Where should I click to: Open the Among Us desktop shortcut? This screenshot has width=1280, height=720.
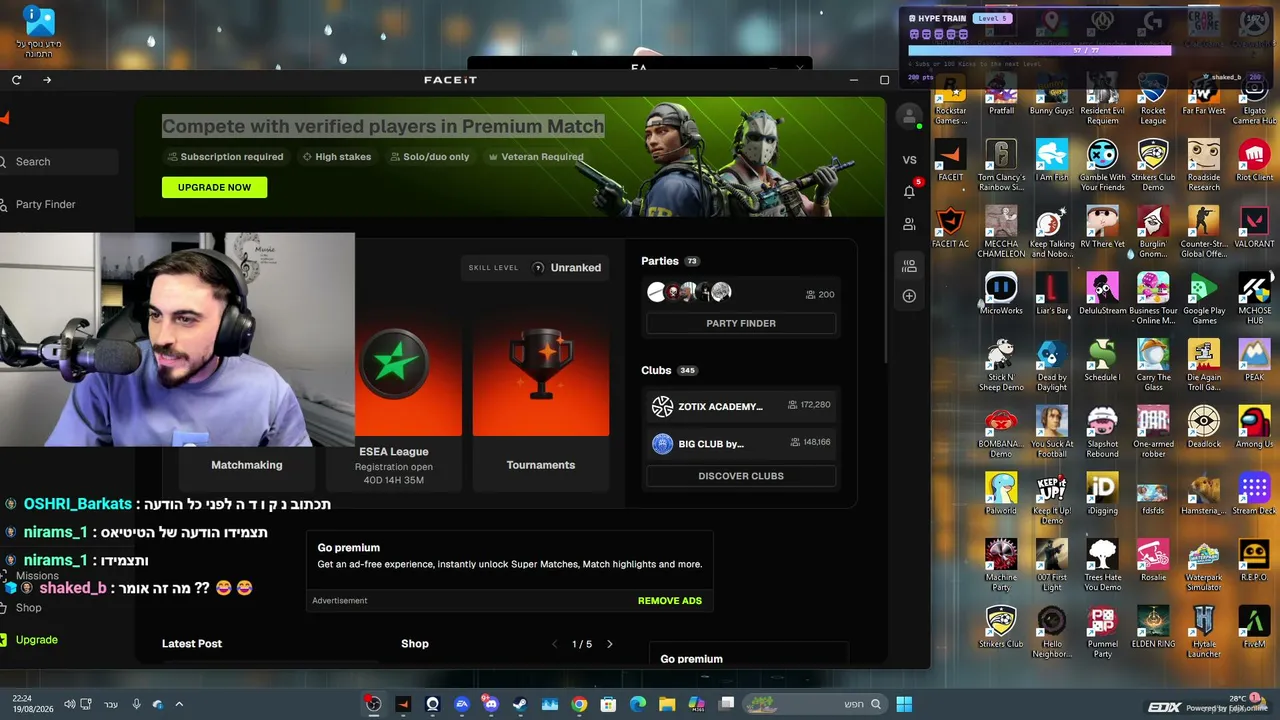[1254, 427]
